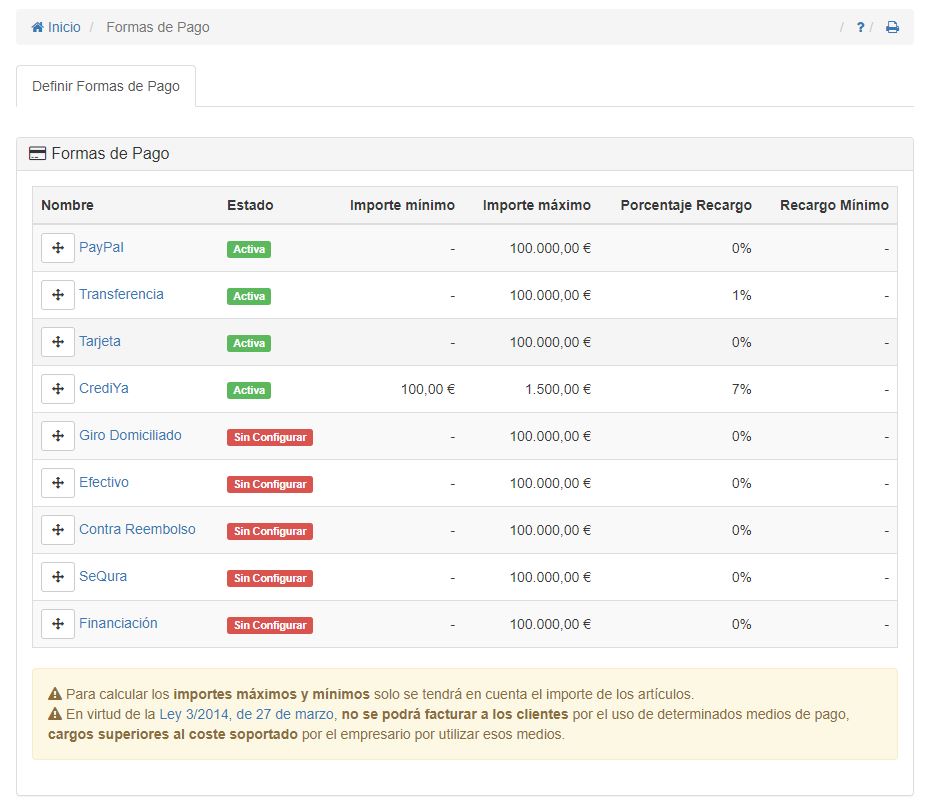This screenshot has height=811, width=925.
Task: Open the CrediYa payment method
Action: click(x=103, y=388)
